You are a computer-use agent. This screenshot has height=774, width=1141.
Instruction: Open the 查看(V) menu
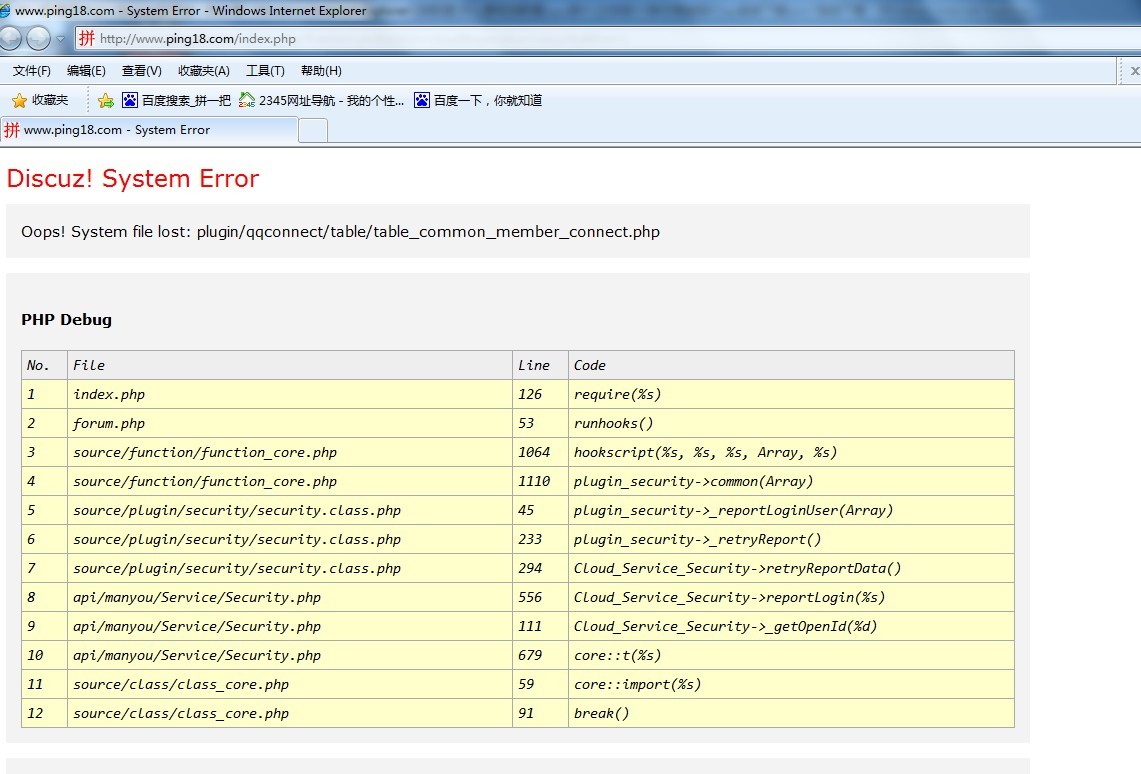coord(141,71)
